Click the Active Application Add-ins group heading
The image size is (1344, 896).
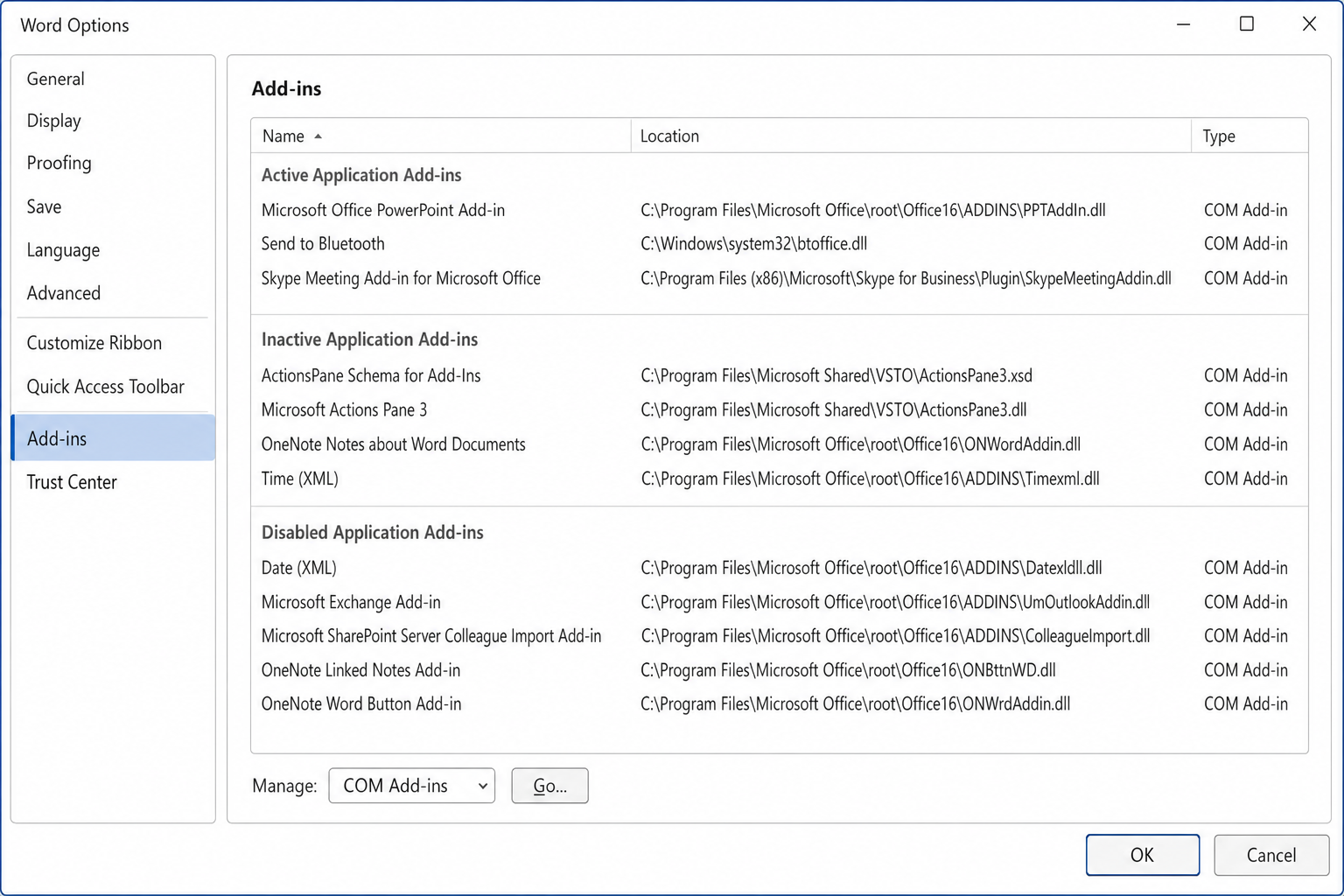(361, 175)
